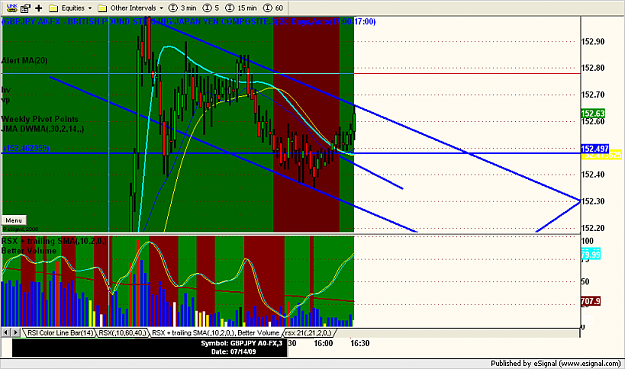The height and width of the screenshot is (369, 625).
Task: Select the RSX + trailing SMA, Better Volume tab
Action: (x=215, y=333)
